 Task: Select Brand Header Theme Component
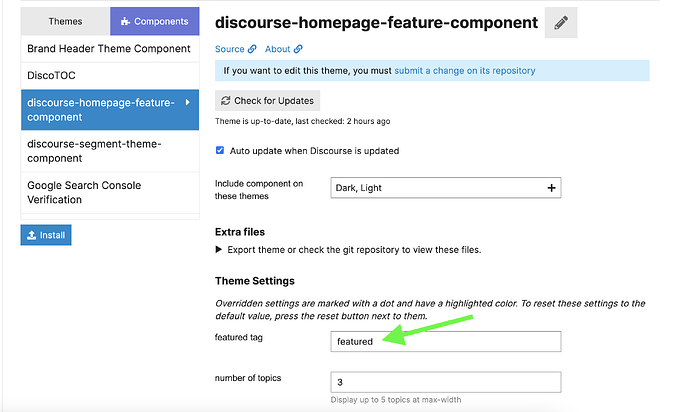(110, 49)
